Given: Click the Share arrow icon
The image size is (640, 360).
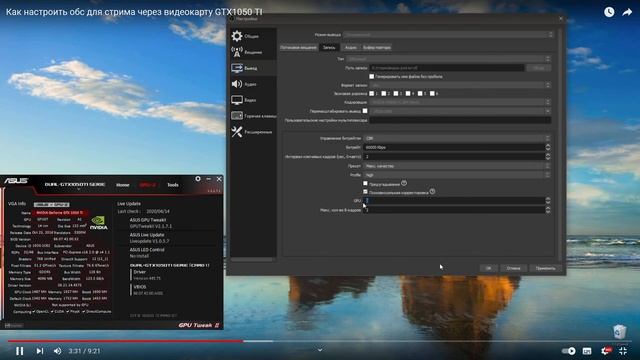Looking at the screenshot, I should click(627, 12).
